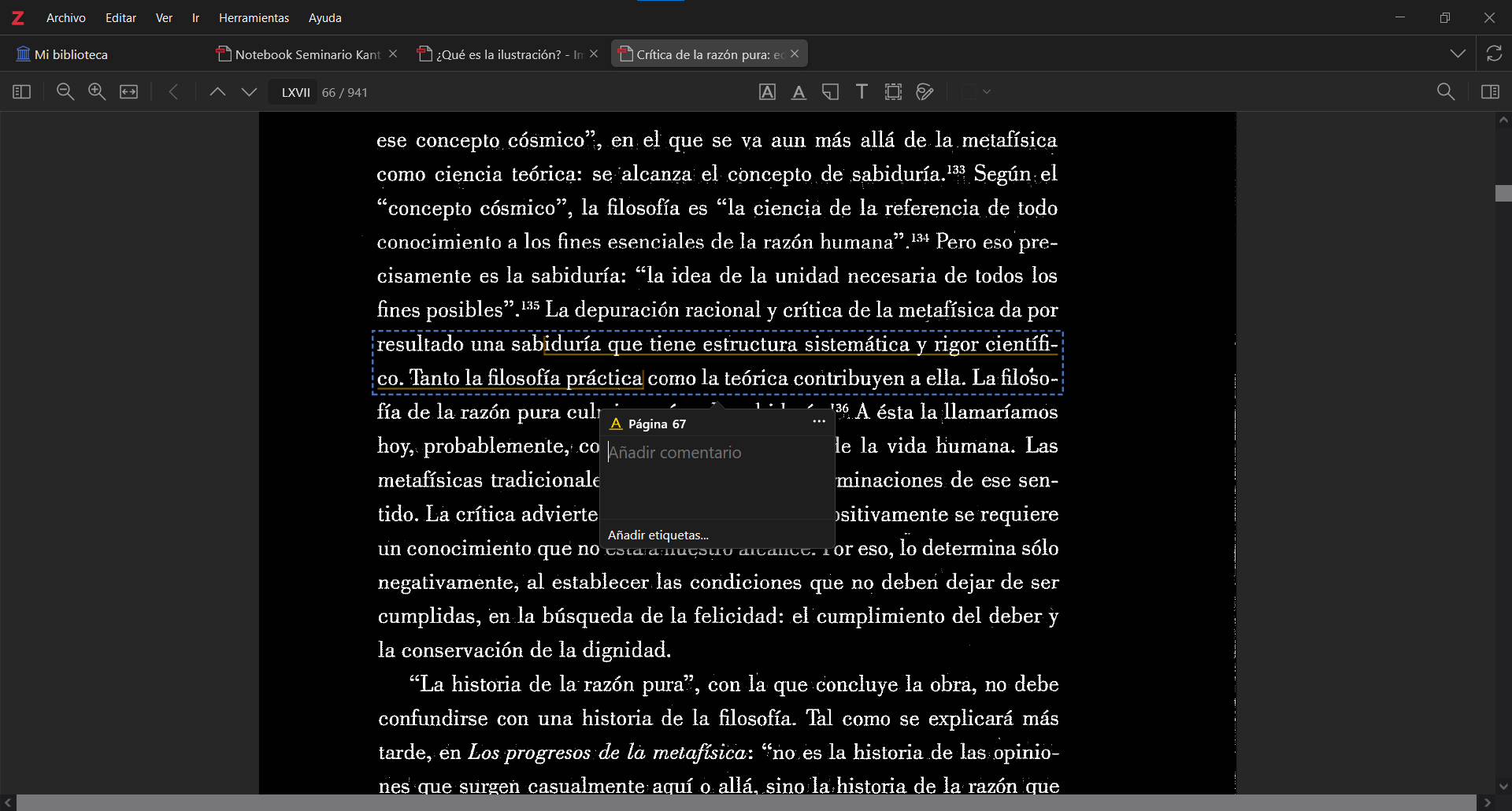Click the vertical scrollbar up arrow
This screenshot has width=1512, height=811.
[x=1503, y=120]
